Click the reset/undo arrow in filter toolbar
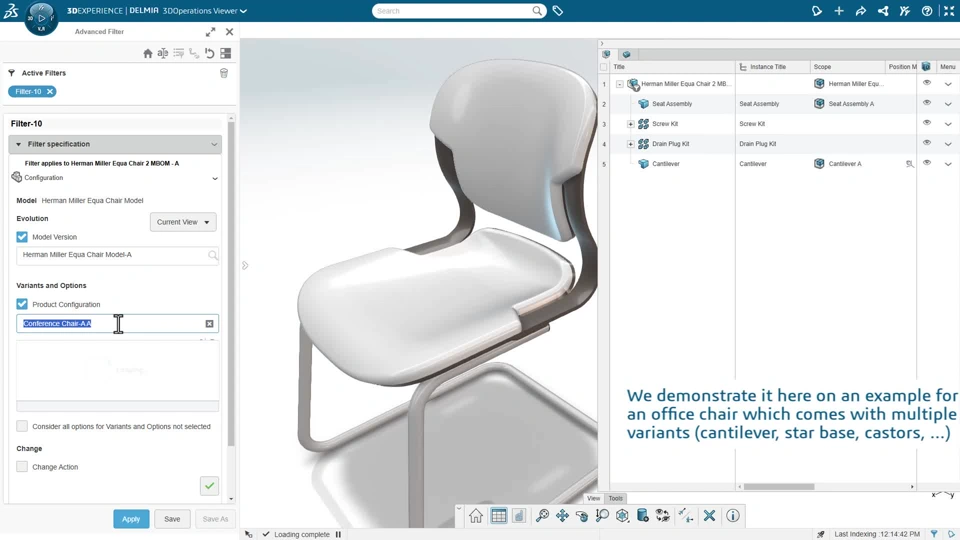 (210, 53)
